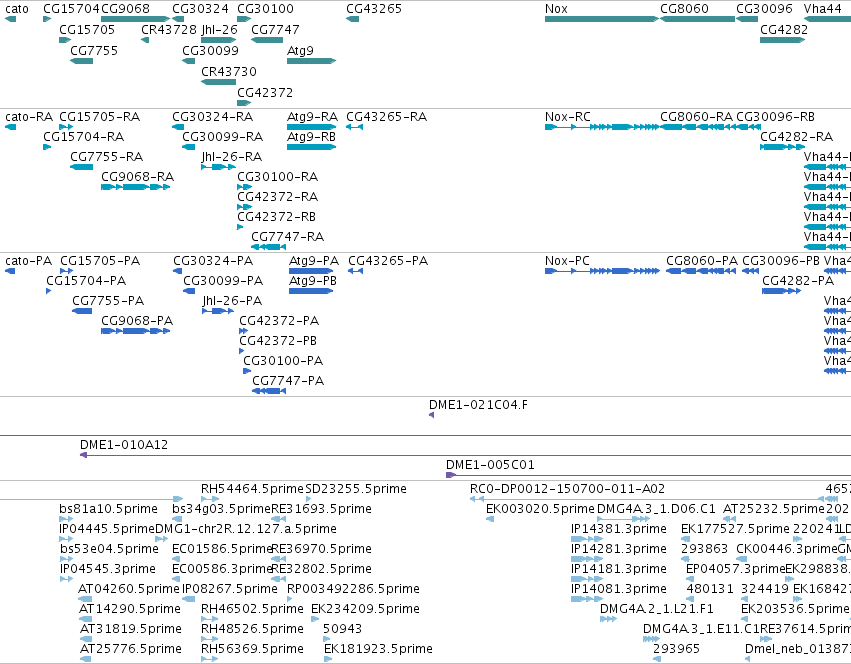The width and height of the screenshot is (851, 664).
Task: Select the CG30100-PA protein label
Action: (283, 361)
